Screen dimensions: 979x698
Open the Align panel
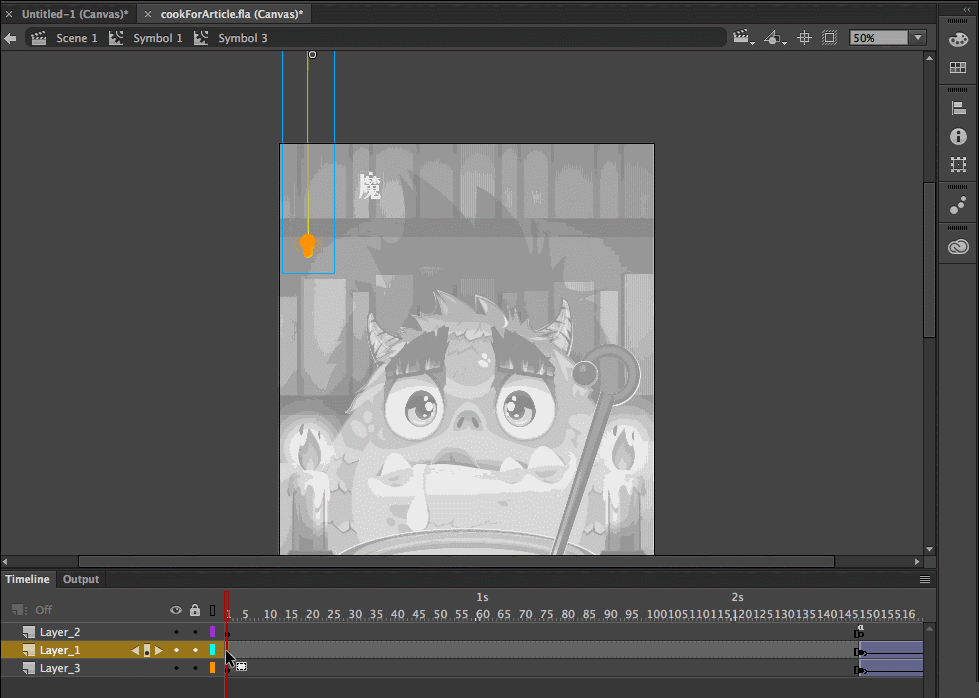pyautogui.click(x=958, y=108)
